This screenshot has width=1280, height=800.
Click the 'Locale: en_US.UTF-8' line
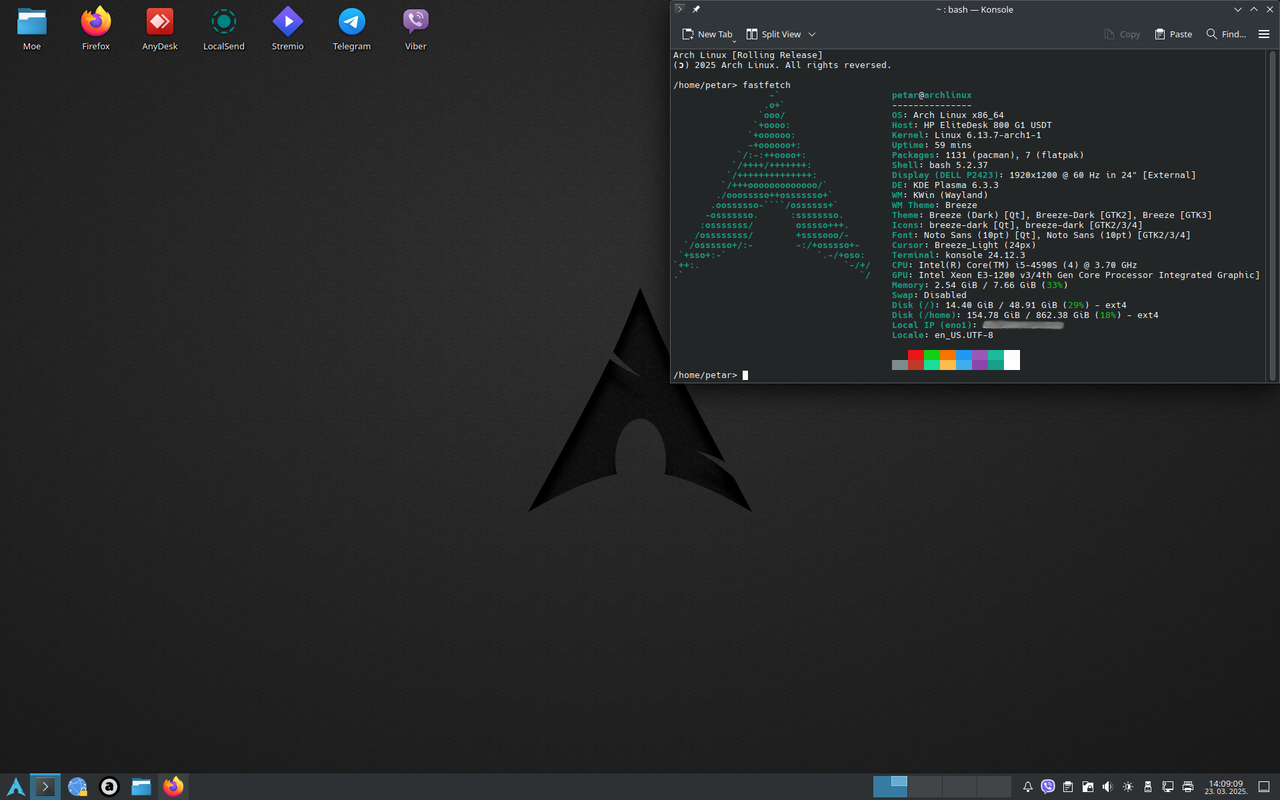942,335
